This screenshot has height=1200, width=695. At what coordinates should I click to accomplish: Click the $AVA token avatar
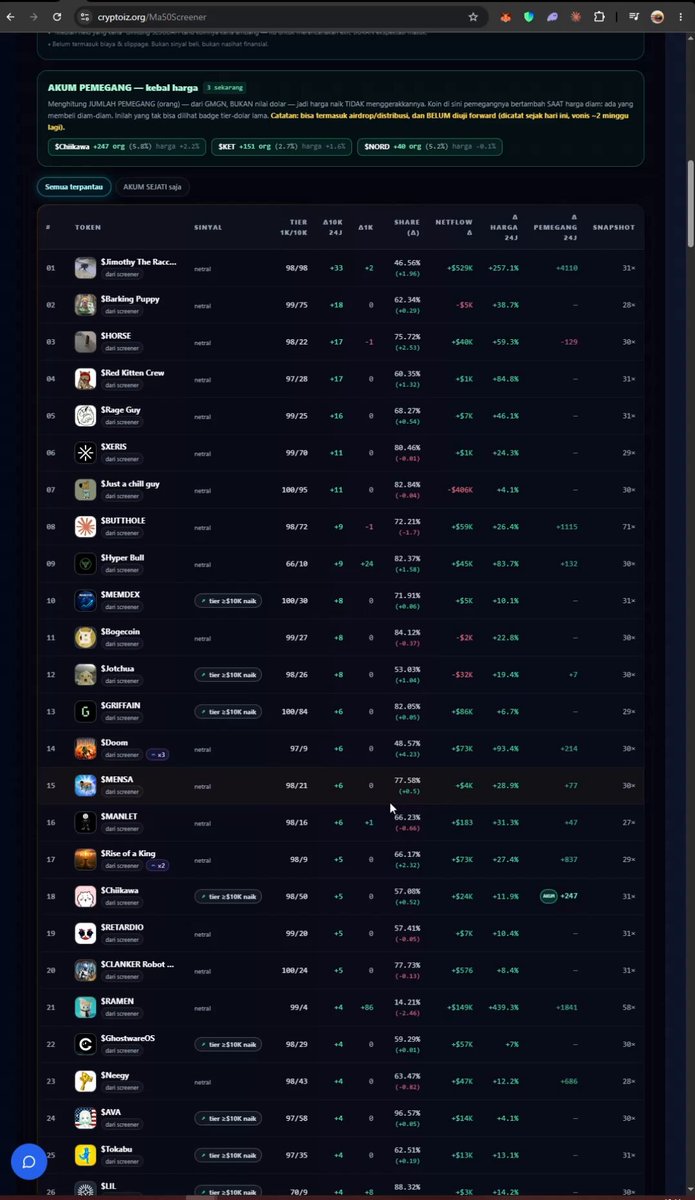click(85, 1119)
